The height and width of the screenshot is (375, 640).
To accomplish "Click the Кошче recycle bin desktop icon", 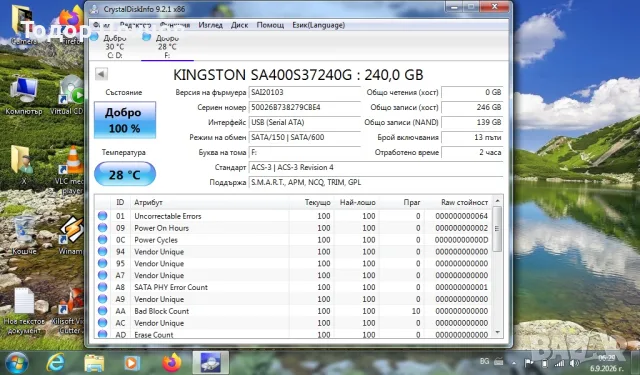I will 24,235.
